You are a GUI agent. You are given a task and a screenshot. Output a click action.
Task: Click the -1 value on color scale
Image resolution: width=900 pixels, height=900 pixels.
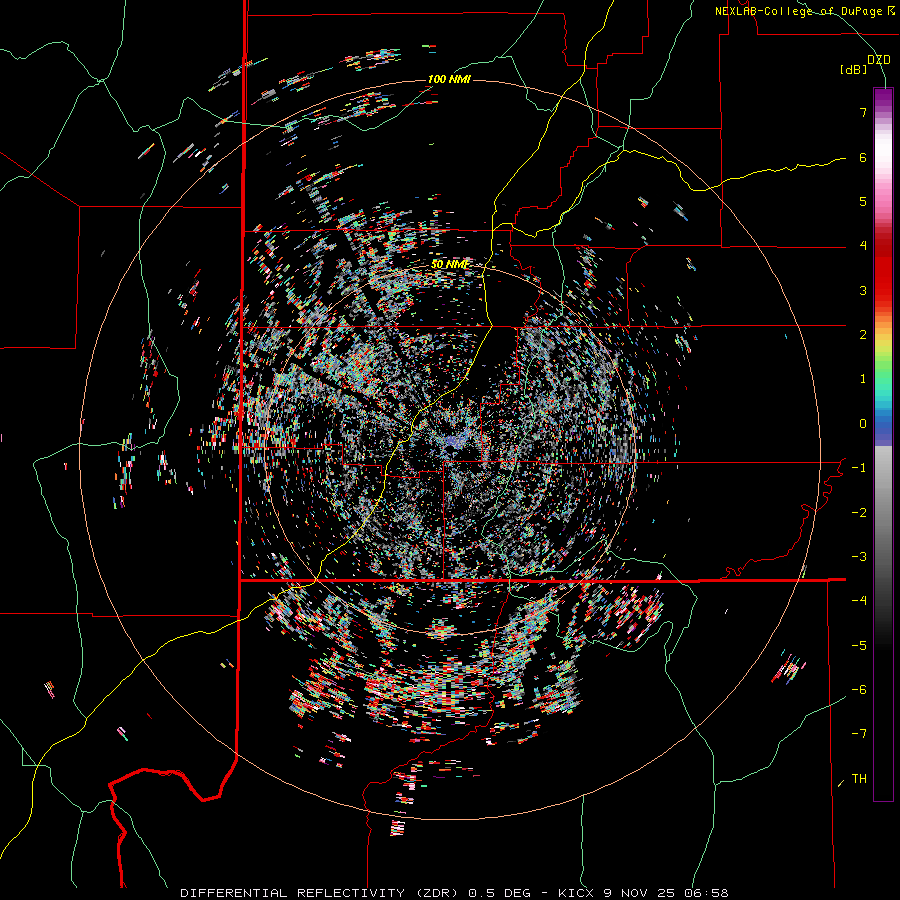(x=859, y=468)
